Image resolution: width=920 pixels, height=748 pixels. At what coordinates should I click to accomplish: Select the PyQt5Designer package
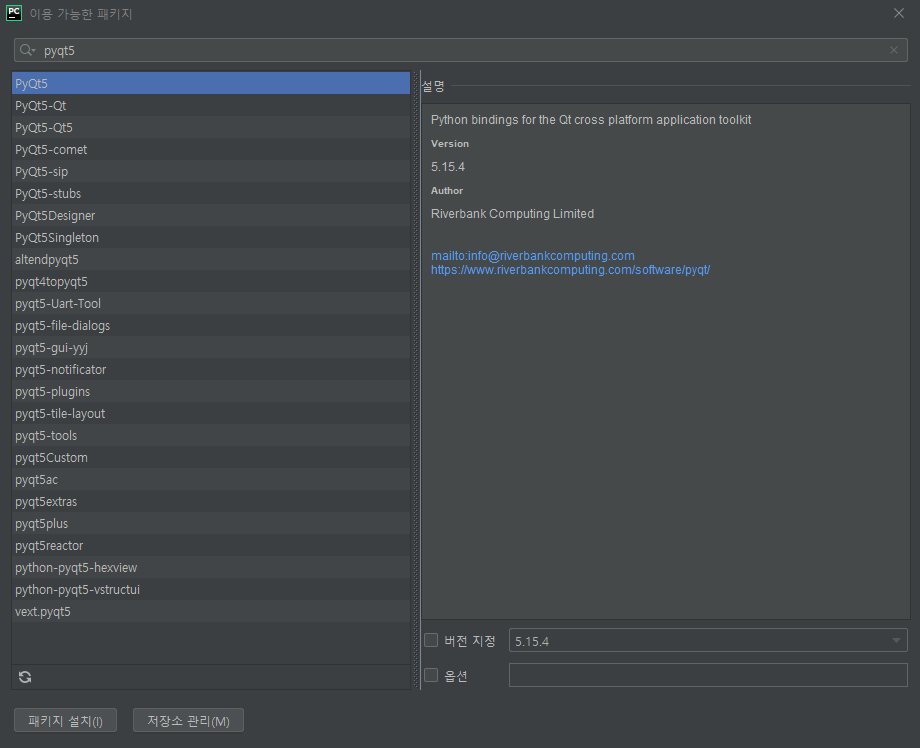click(211, 215)
